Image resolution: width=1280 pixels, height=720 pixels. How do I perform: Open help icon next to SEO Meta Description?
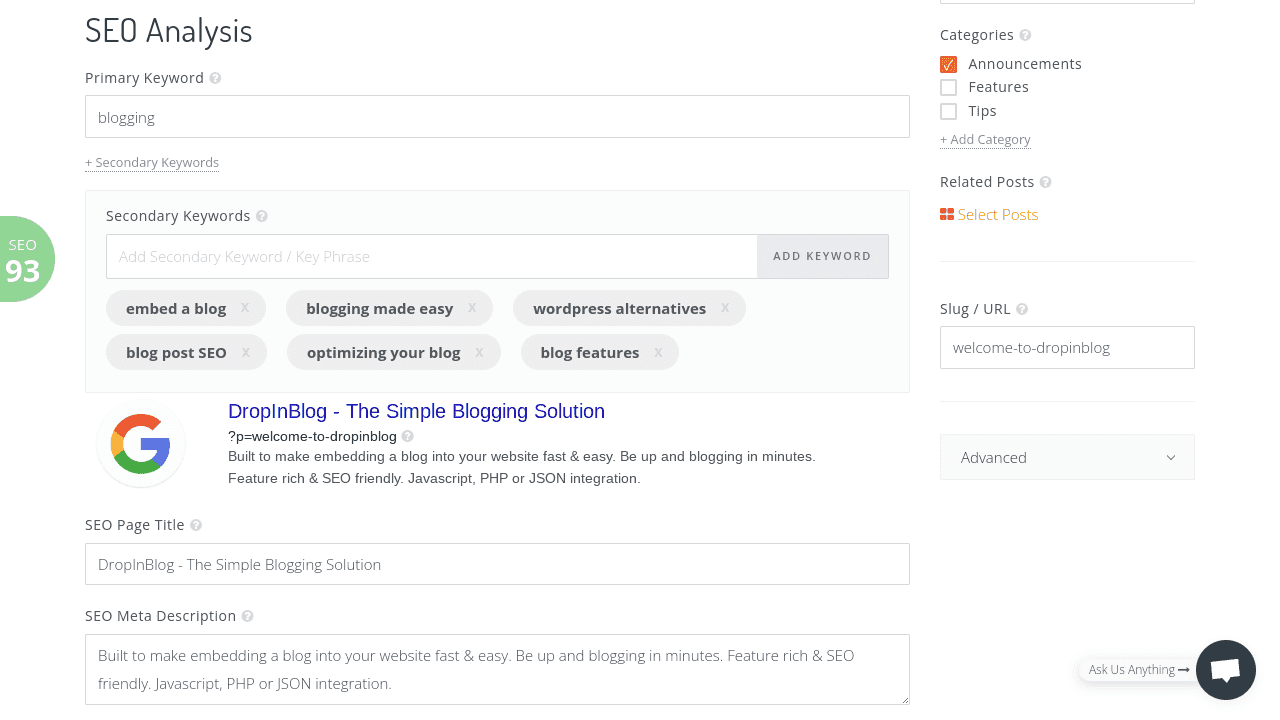tap(247, 616)
